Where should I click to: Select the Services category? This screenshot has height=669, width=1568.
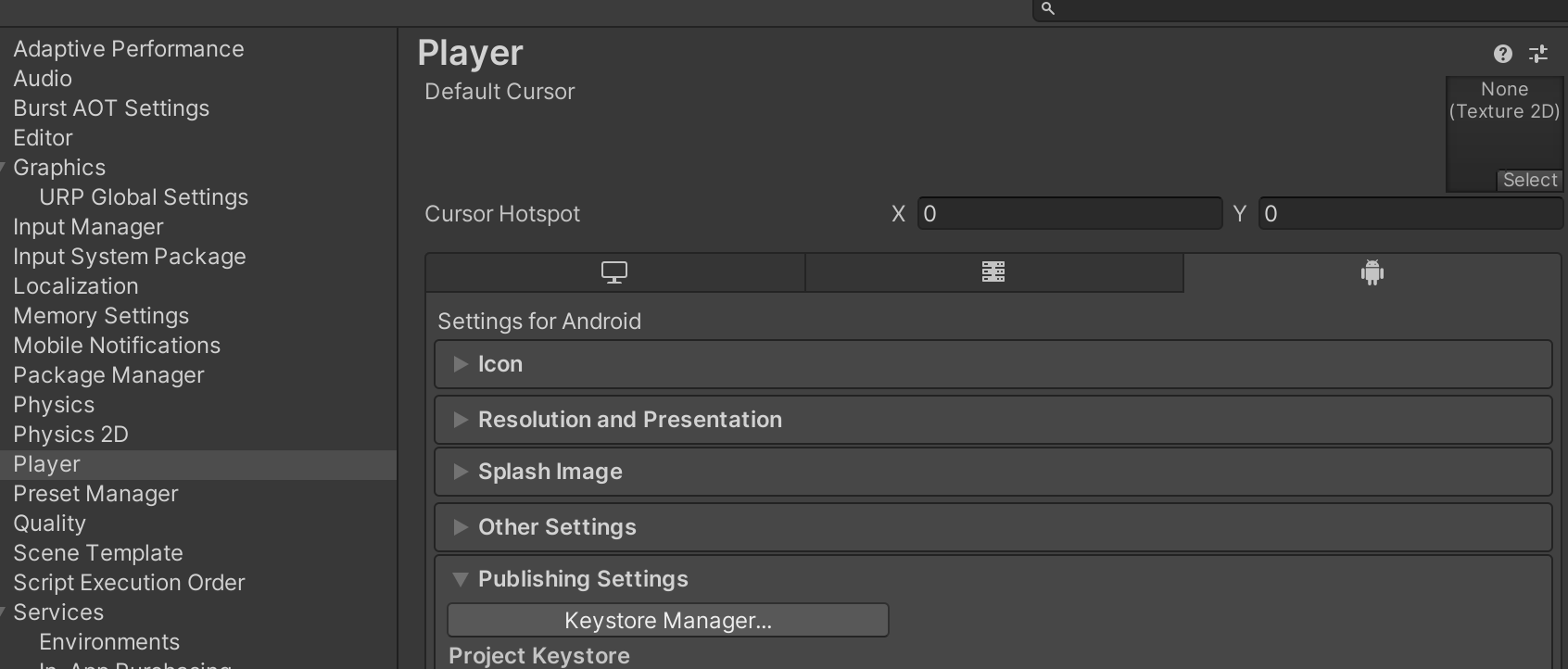(x=58, y=612)
